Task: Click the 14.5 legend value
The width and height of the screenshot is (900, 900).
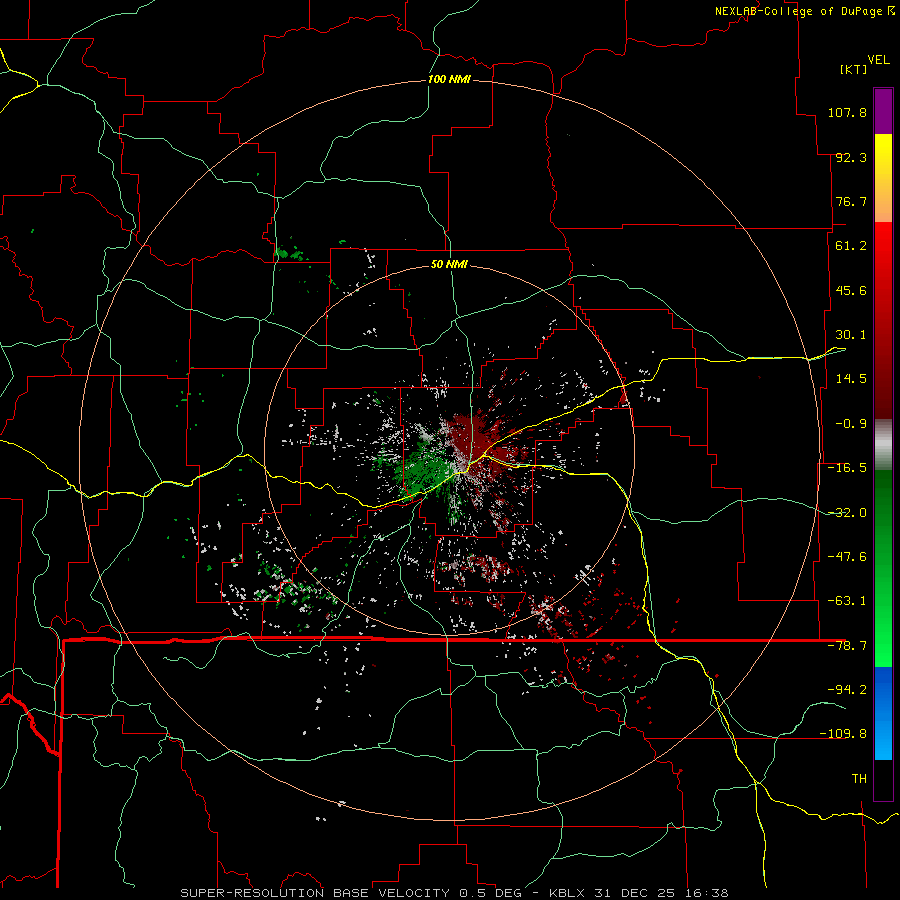Action: tap(851, 379)
